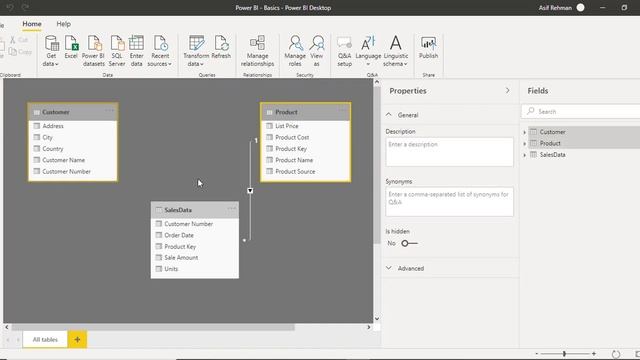The width and height of the screenshot is (640, 360).
Task: Click the zoom slider handle
Action: (x=564, y=354)
